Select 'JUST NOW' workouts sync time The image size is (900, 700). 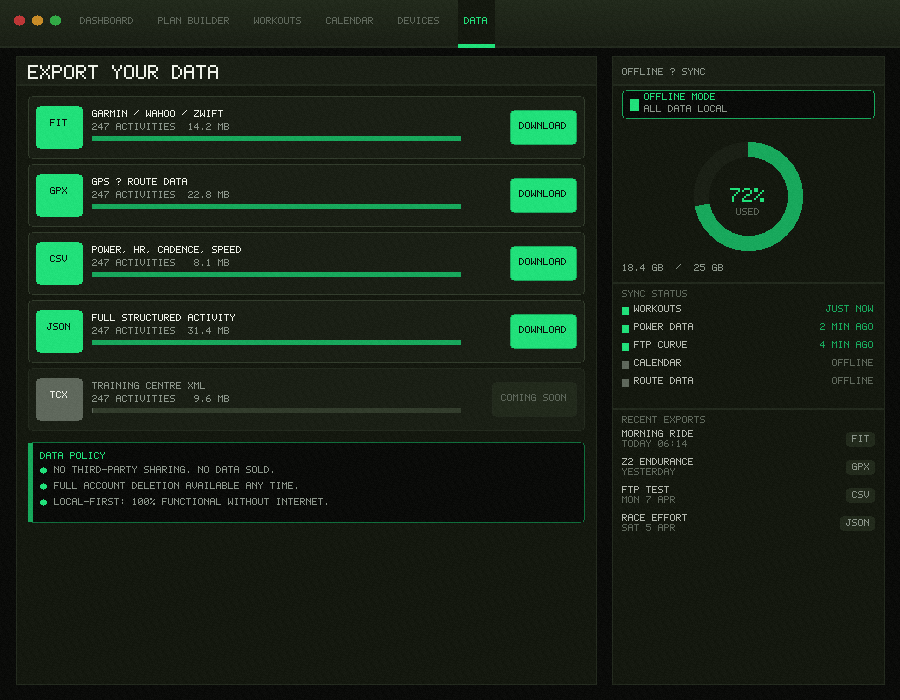click(x=849, y=309)
